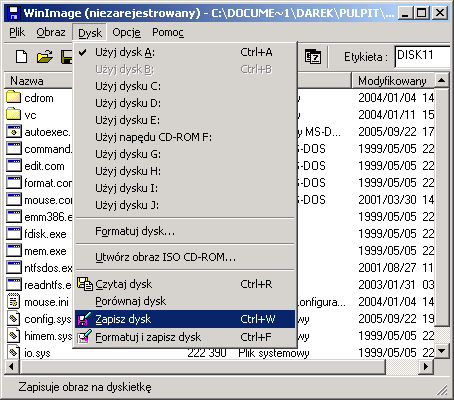Select the emm386 file name
Image resolution: width=454 pixels, height=400 pixels.
pos(48,217)
